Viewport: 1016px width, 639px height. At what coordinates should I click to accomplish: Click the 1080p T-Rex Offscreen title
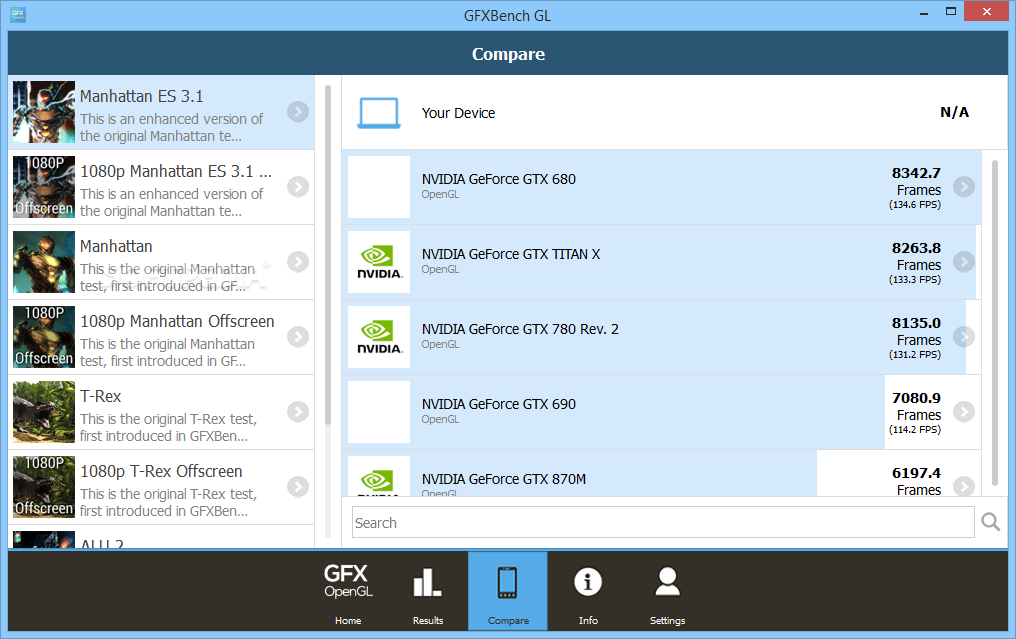pyautogui.click(x=161, y=471)
